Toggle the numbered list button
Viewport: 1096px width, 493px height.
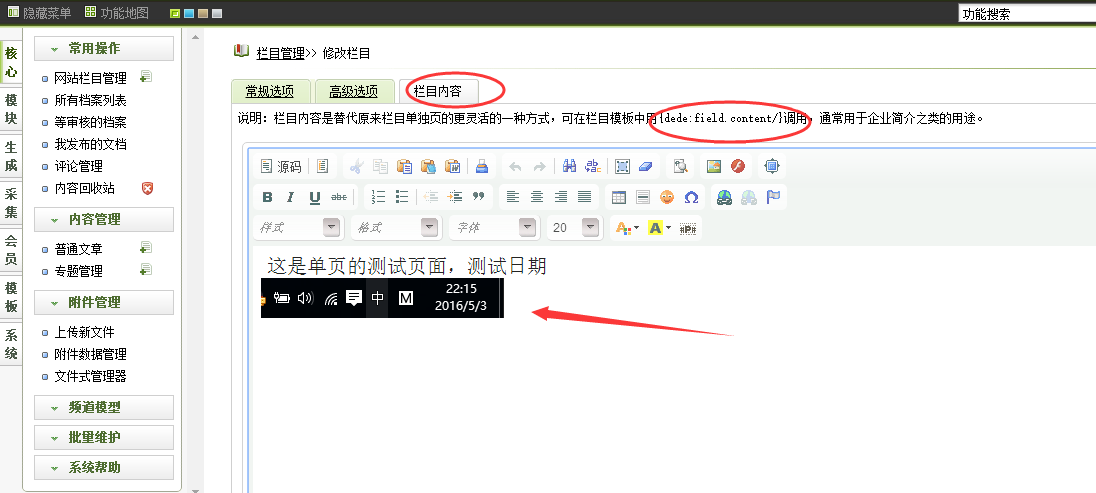pyautogui.click(x=378, y=197)
